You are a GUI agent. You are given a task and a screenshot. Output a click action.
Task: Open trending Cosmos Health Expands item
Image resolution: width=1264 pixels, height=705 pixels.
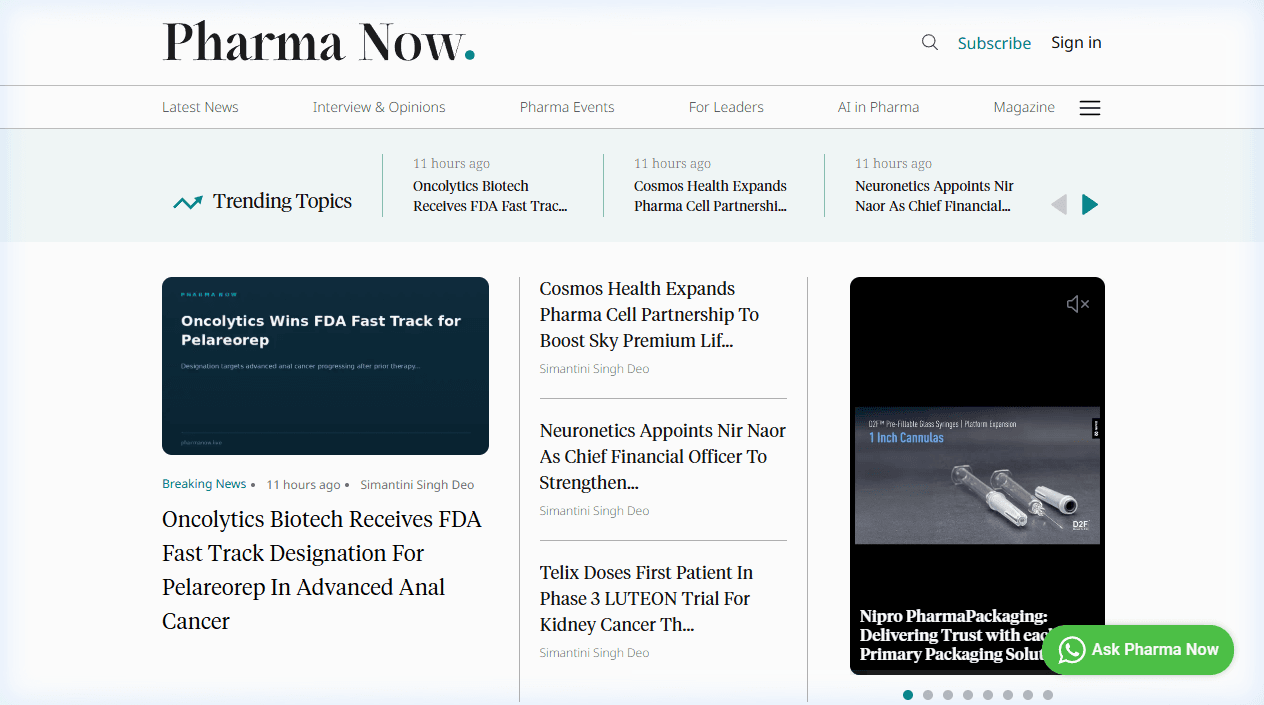point(710,196)
